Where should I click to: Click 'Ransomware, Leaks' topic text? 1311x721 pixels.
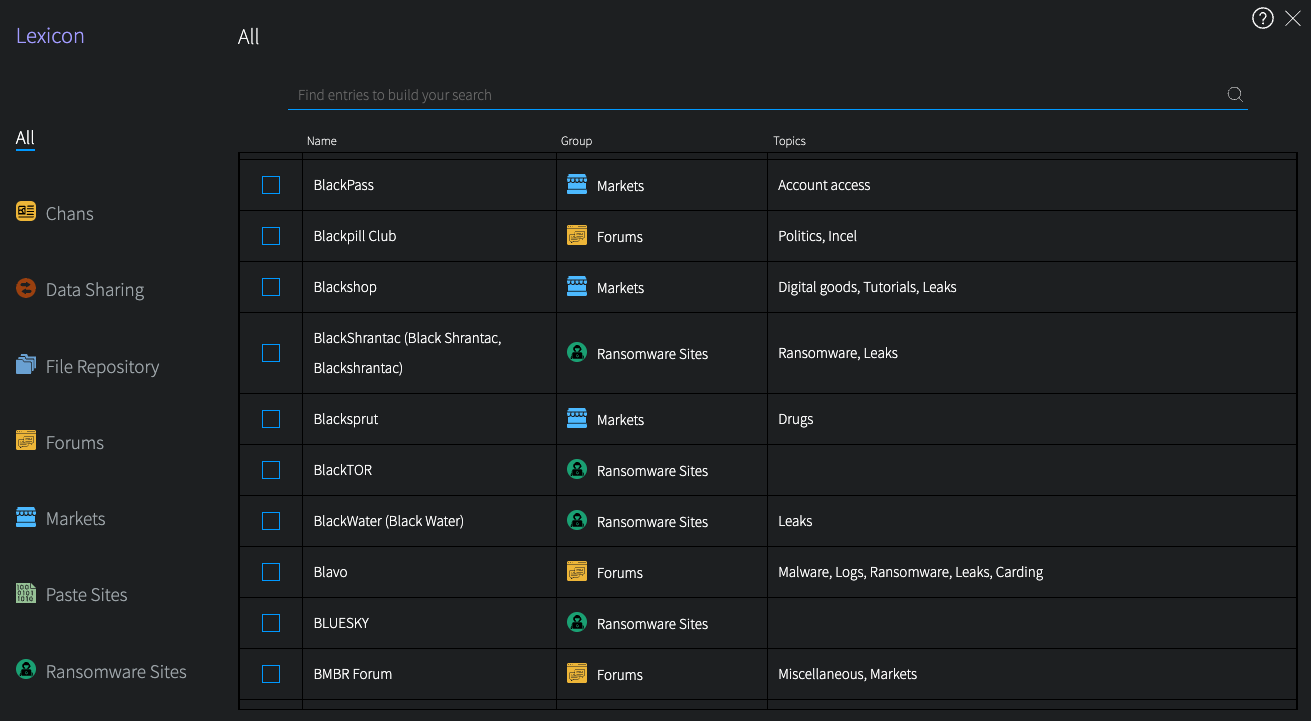[x=838, y=353]
